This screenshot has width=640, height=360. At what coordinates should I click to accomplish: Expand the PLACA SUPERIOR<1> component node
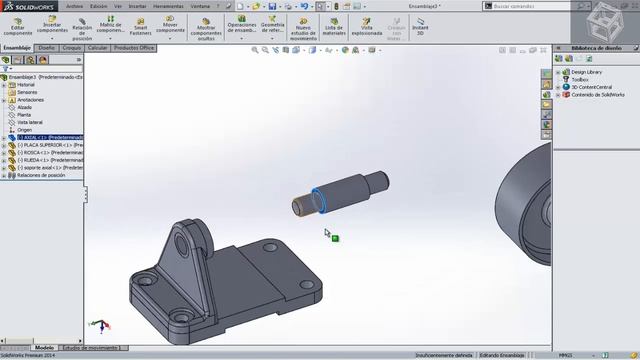(x=4, y=145)
